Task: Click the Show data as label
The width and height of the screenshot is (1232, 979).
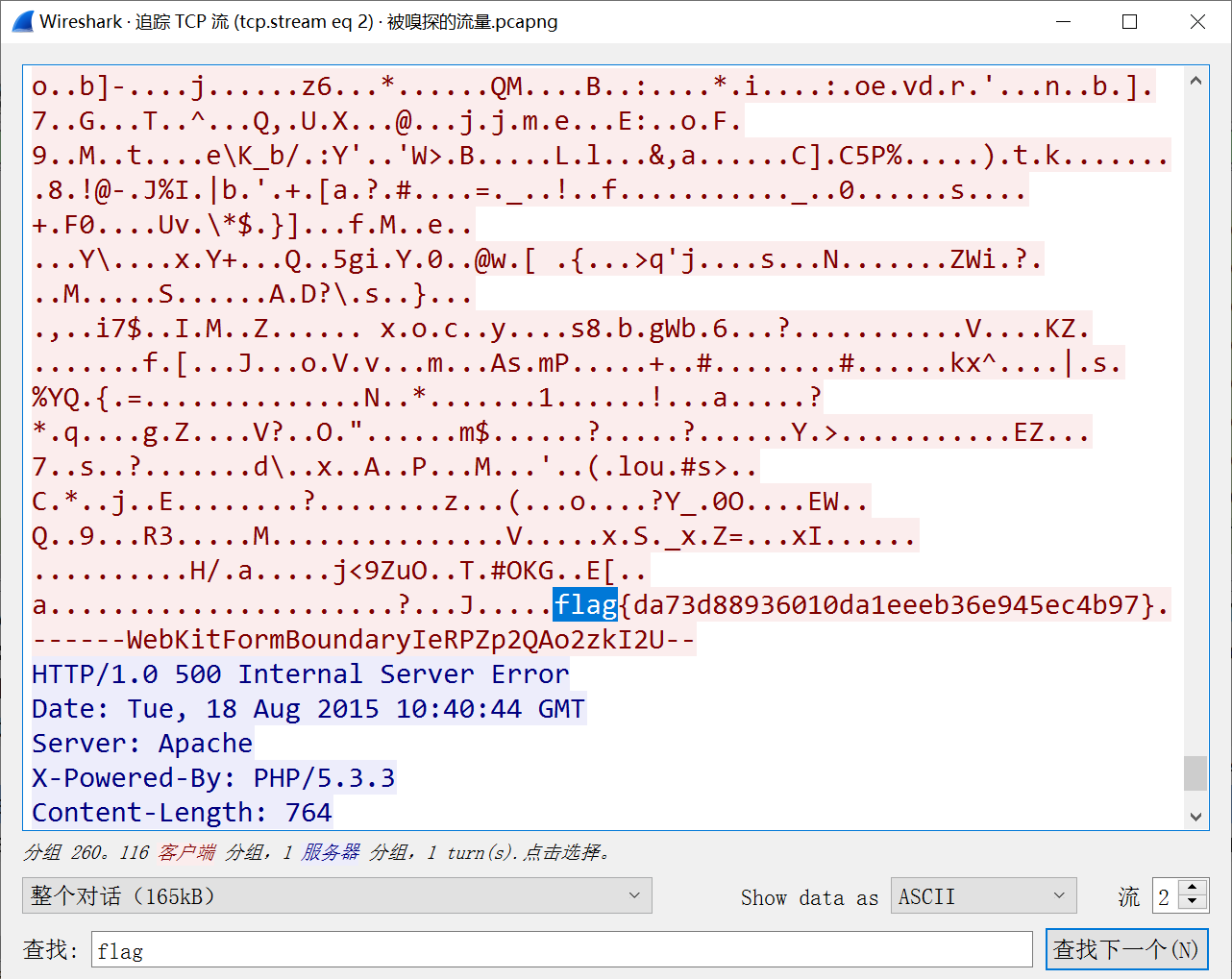Action: point(809,897)
